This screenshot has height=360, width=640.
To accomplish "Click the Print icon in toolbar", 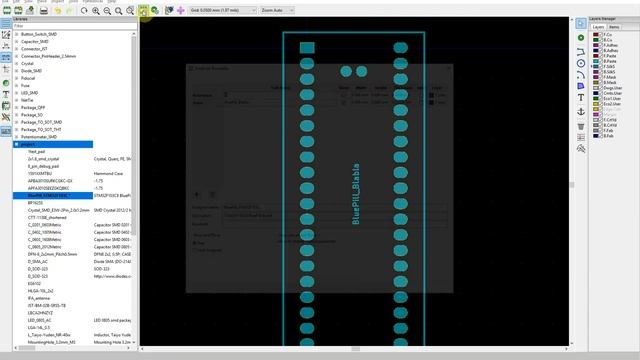I will (x=44, y=10).
